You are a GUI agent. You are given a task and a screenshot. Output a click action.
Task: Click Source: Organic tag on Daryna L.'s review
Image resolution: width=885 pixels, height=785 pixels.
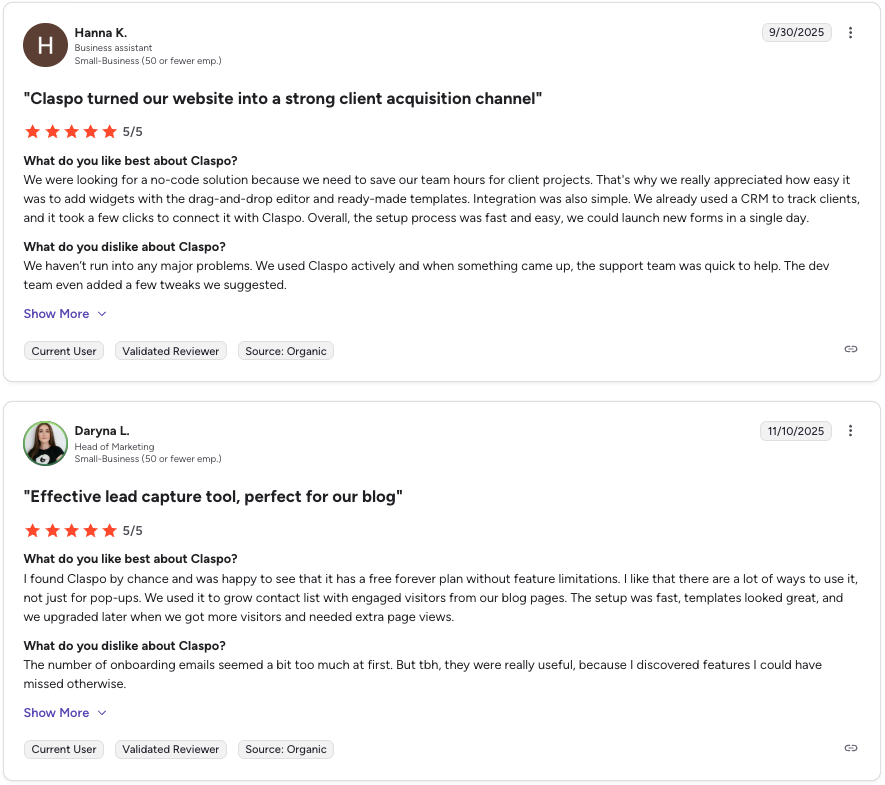tap(286, 749)
